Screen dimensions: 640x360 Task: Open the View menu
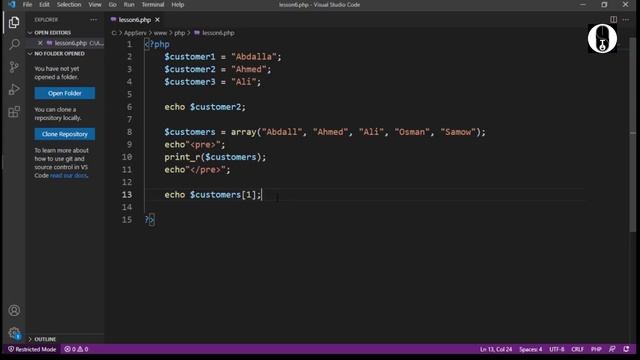pyautogui.click(x=95, y=4)
